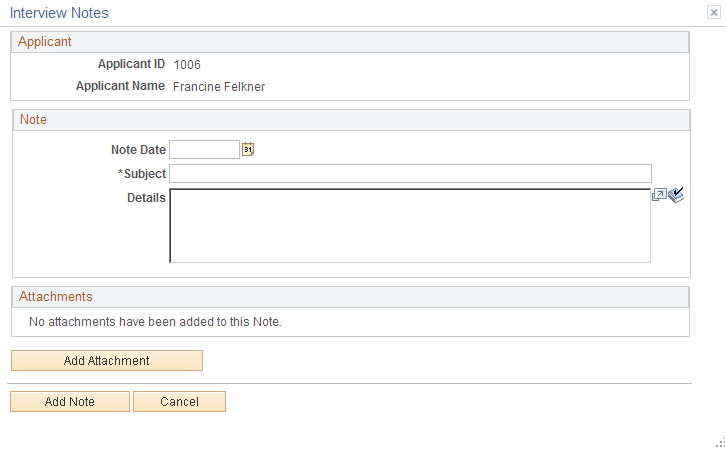Click applicant name Francine Felkner
This screenshot has height=449, width=725.
[x=219, y=87]
